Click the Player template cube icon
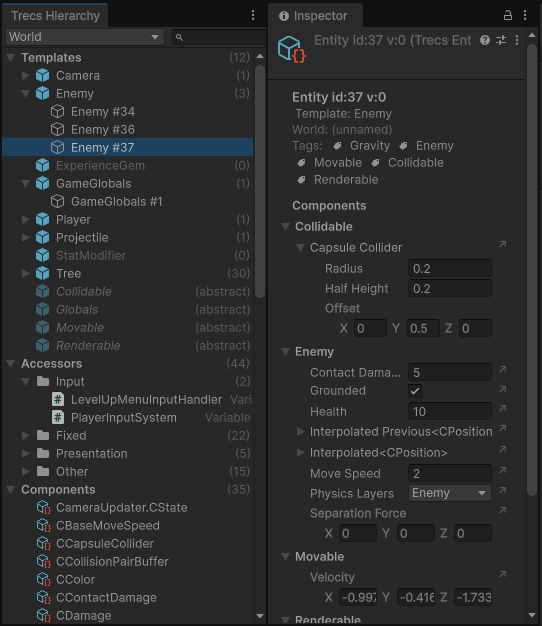The image size is (542, 626). 42,219
